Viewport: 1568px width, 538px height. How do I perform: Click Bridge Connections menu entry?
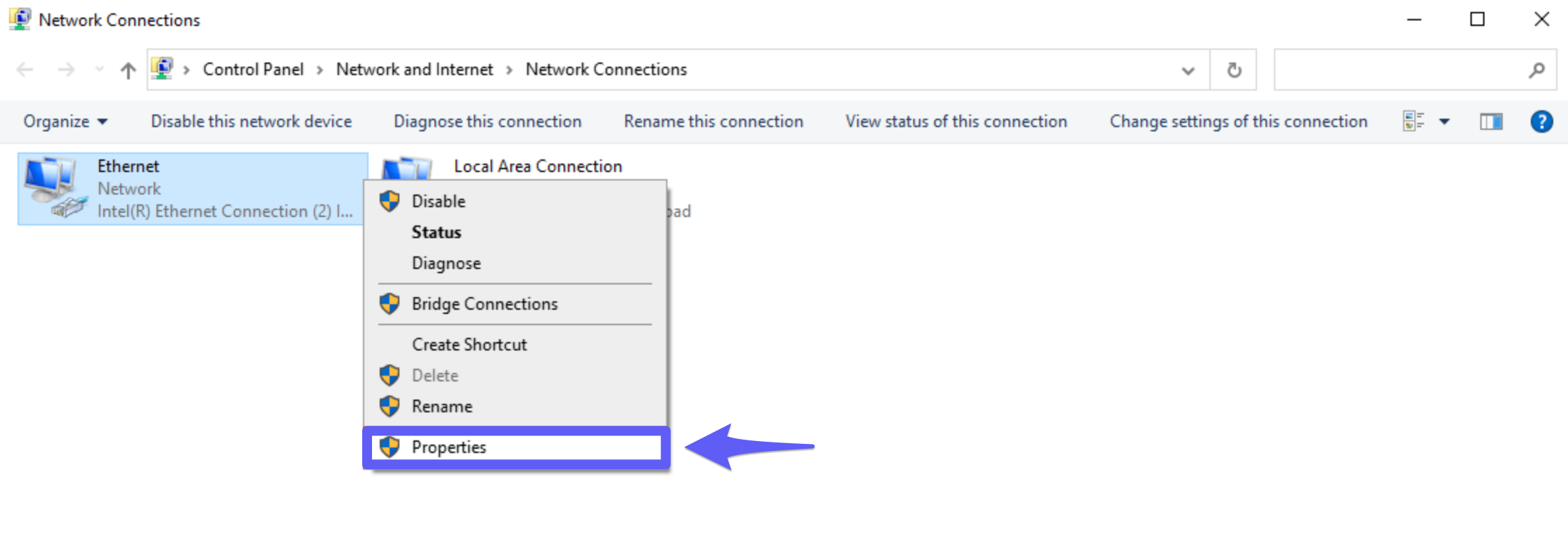[484, 304]
